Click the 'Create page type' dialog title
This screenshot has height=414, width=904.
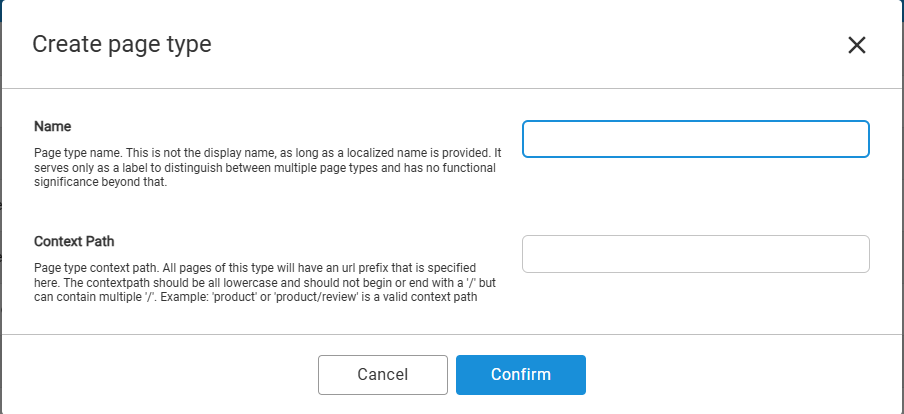point(122,44)
